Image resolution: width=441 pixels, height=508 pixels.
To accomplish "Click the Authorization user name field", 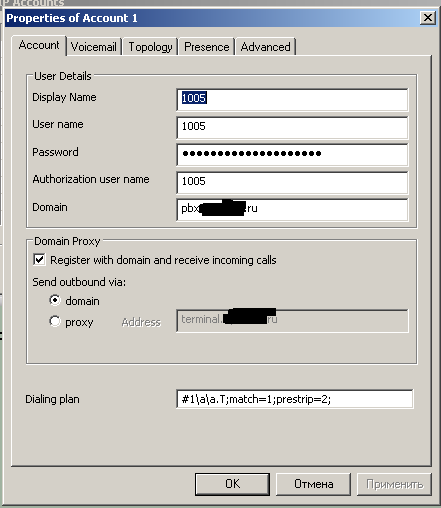I will tap(292, 182).
